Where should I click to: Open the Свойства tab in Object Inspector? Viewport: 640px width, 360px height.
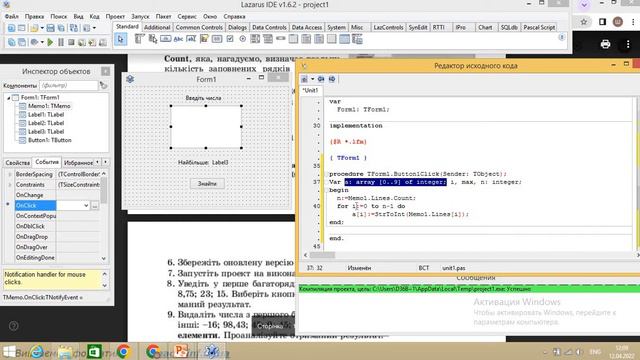(18, 162)
